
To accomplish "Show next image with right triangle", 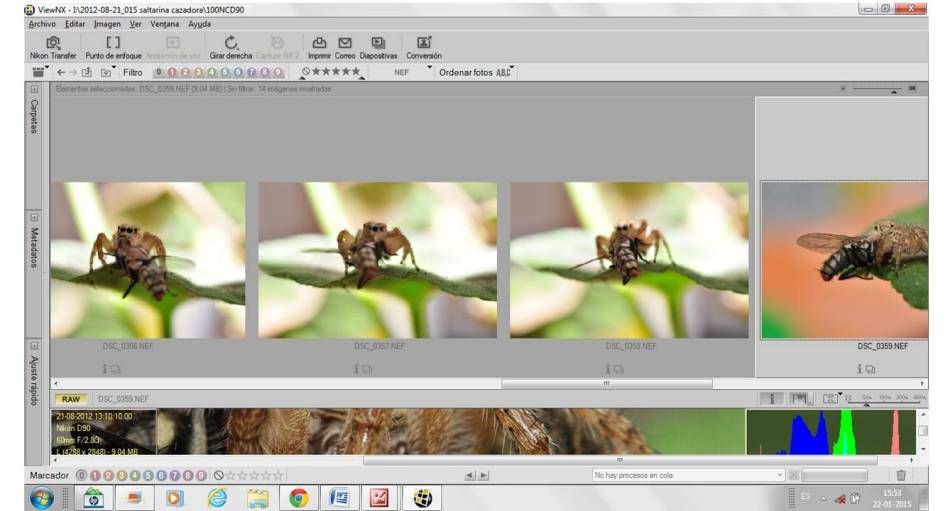I will pos(483,475).
